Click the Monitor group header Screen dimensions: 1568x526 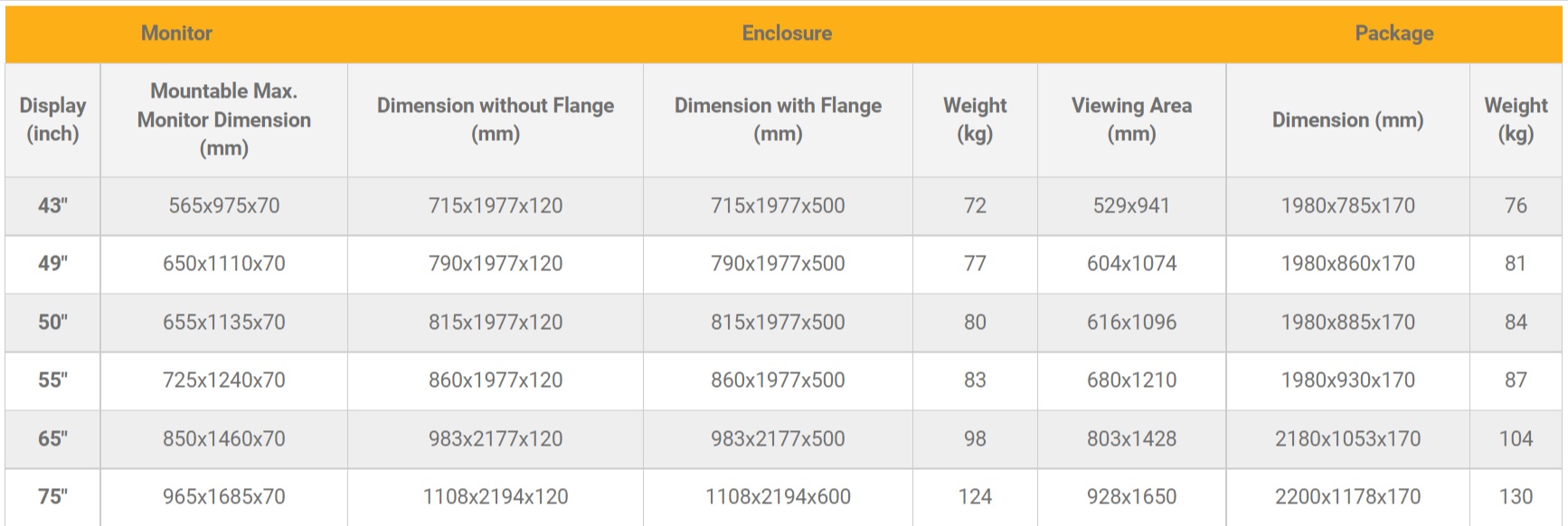click(x=176, y=33)
